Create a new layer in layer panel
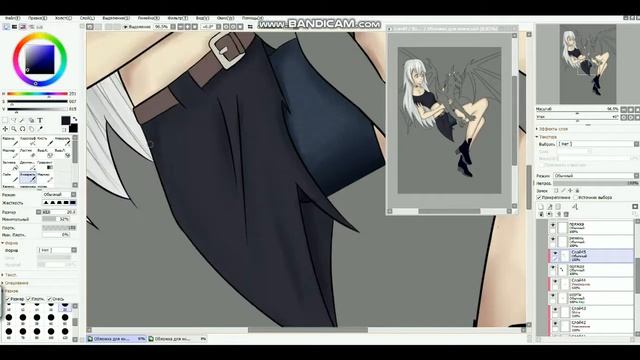The height and width of the screenshot is (360, 640). point(541,207)
